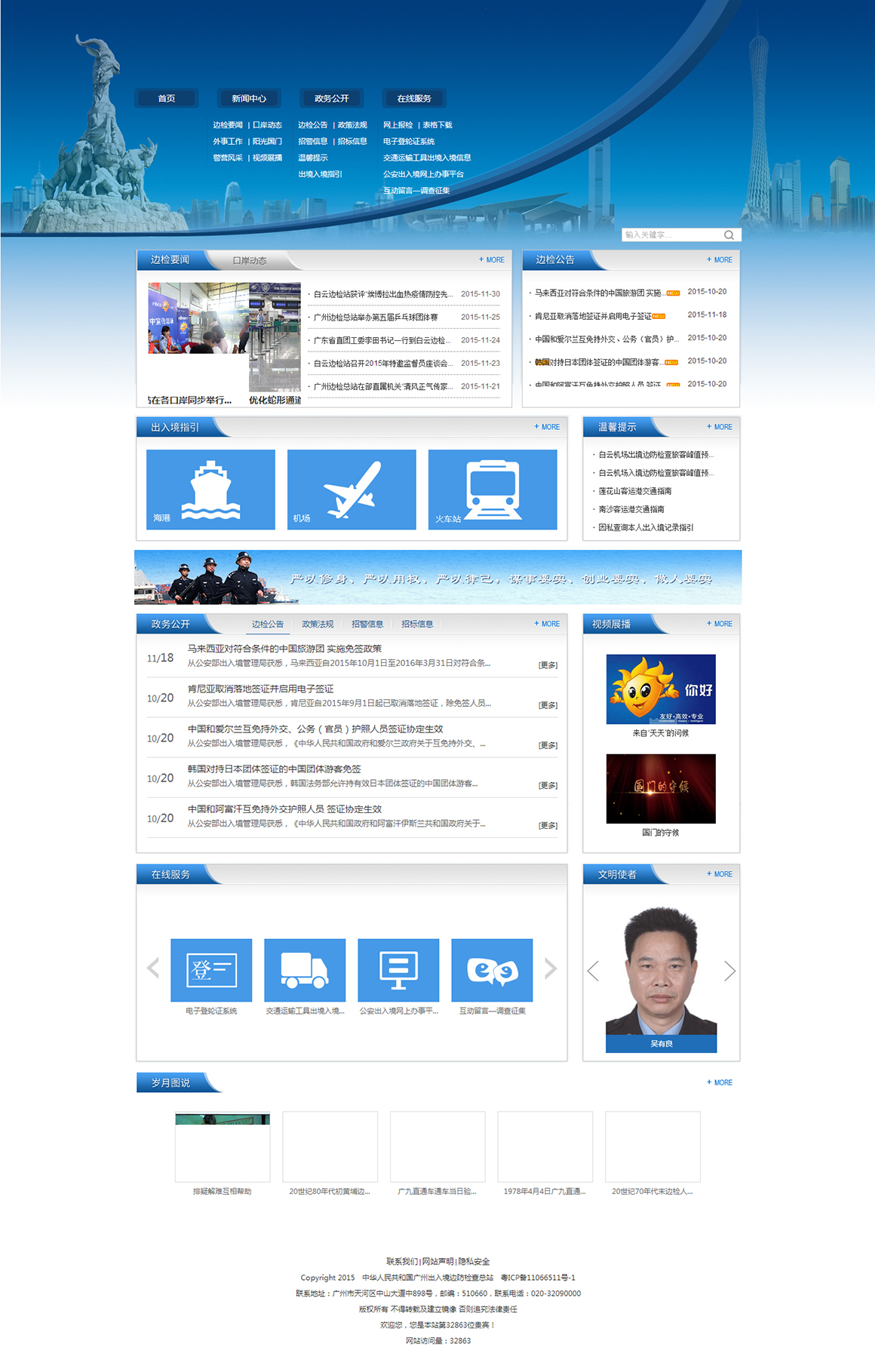Open the 联系我们 footer link
875x1372 pixels.
point(402,1261)
